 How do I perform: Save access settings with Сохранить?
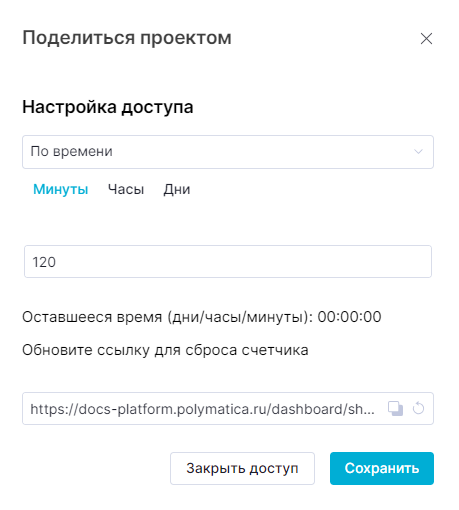(x=382, y=468)
